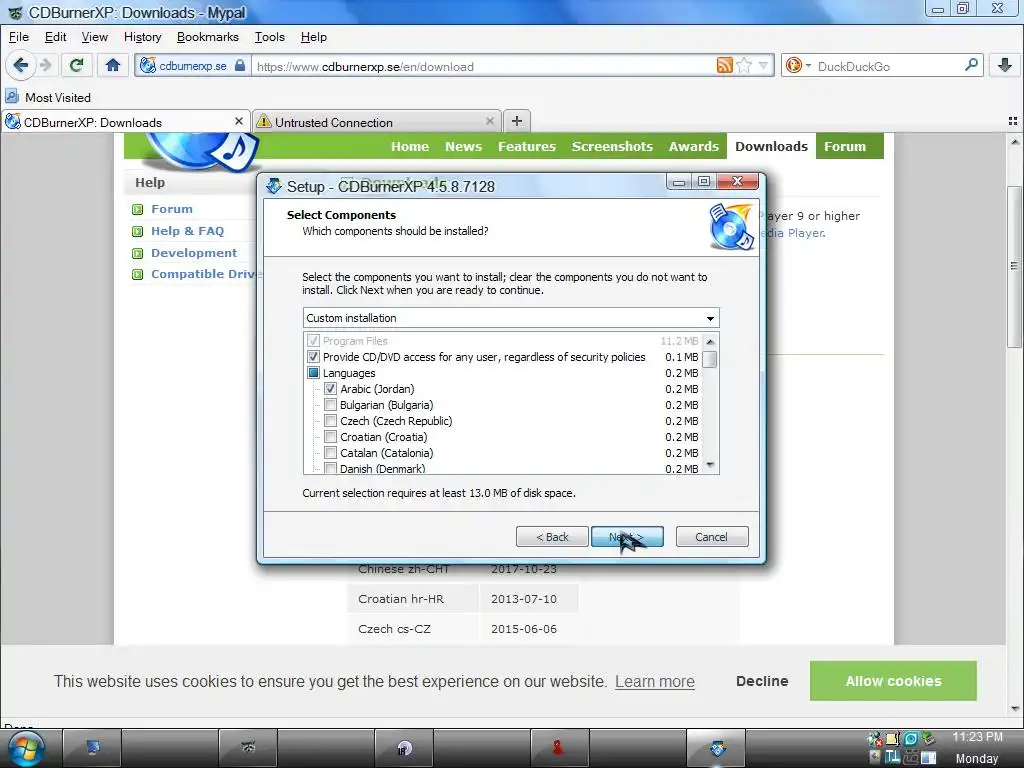
Task: Toggle the Languages group checkbox
Action: [313, 373]
